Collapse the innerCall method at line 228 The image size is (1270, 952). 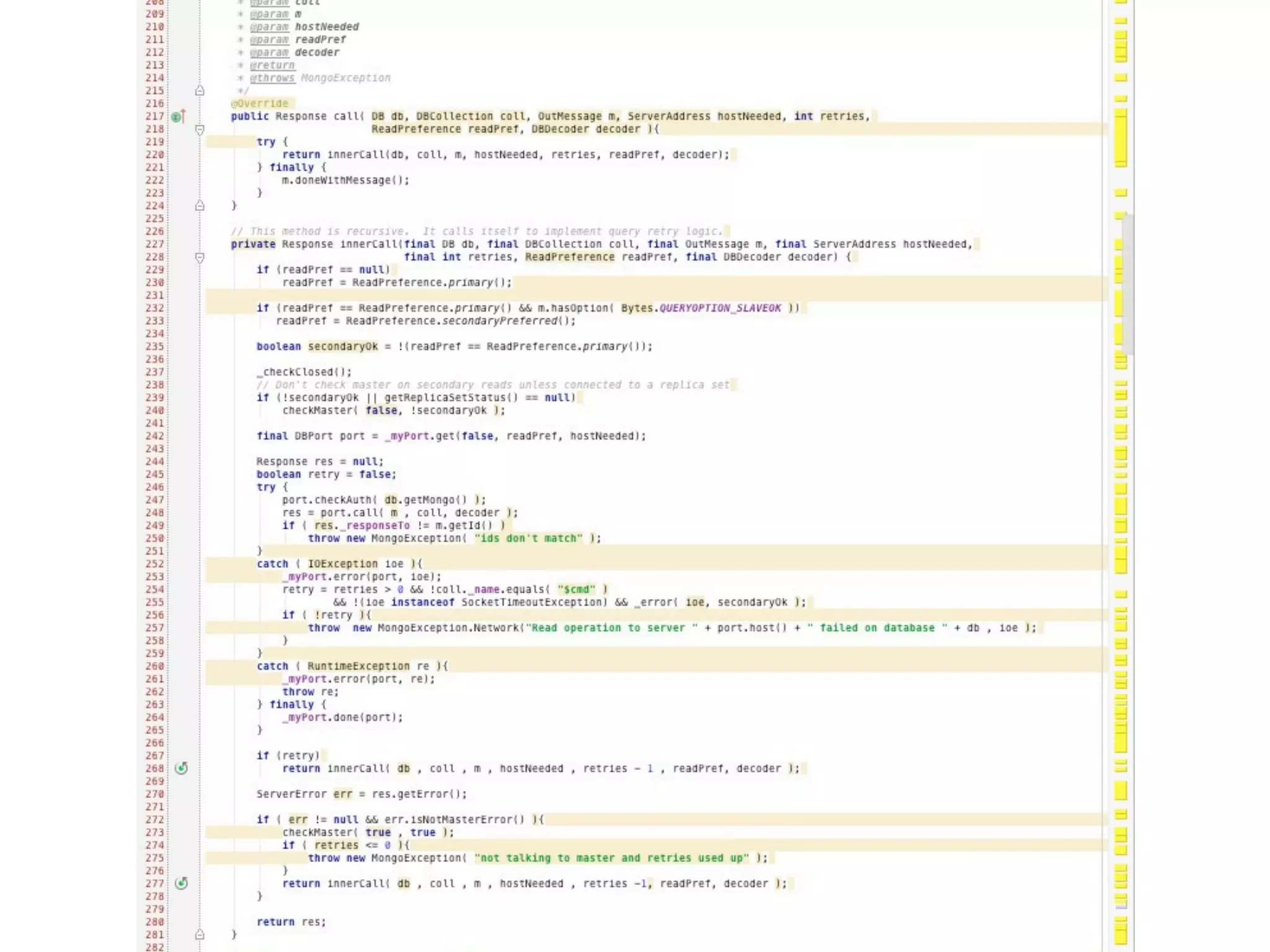(x=200, y=257)
